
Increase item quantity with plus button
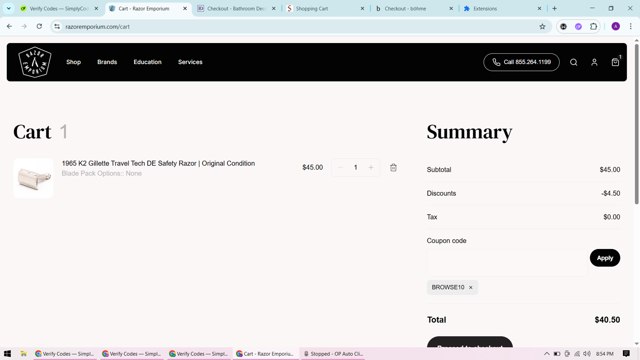click(371, 167)
